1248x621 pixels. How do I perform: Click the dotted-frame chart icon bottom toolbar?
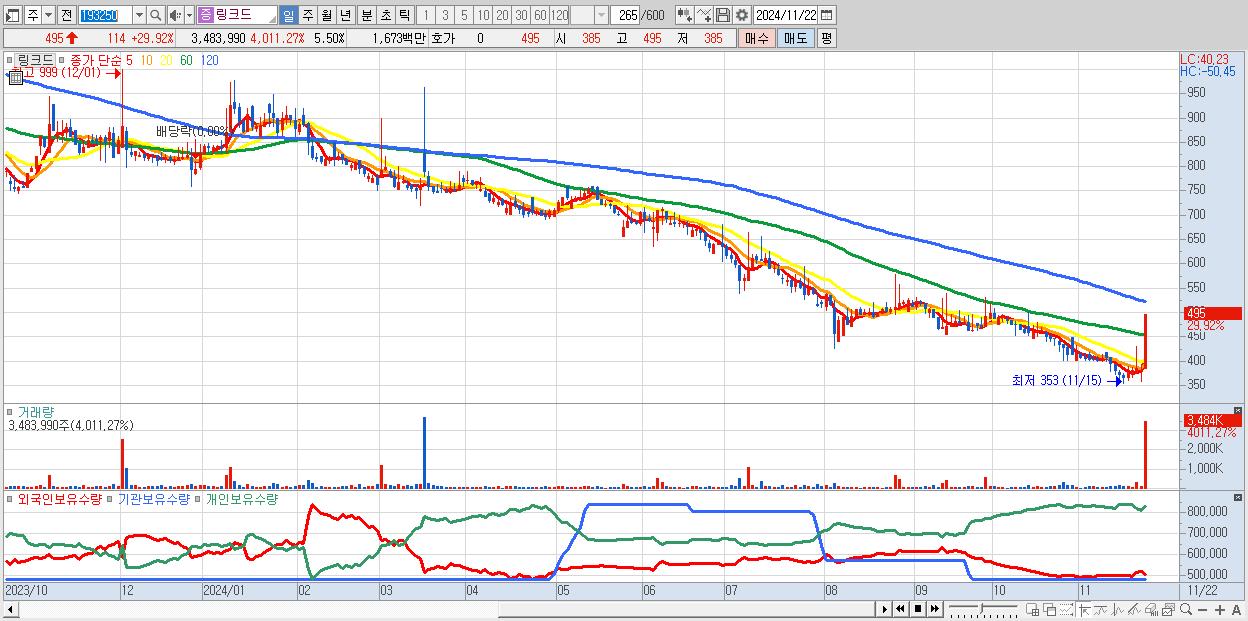coord(1067,609)
